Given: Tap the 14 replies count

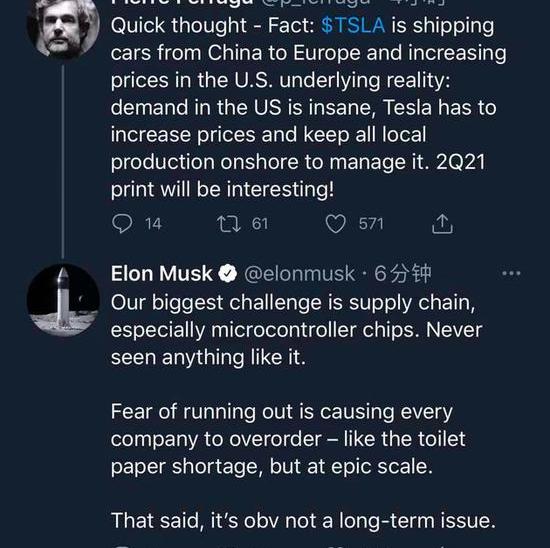Looking at the screenshot, I should [x=153, y=224].
